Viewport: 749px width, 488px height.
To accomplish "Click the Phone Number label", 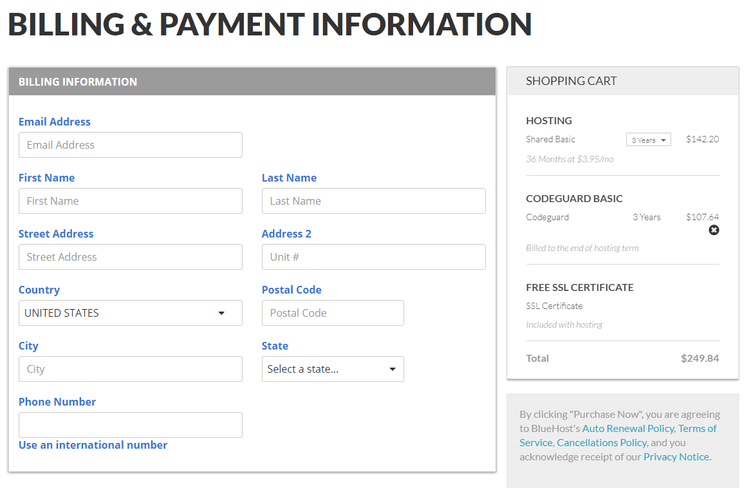I will [57, 402].
